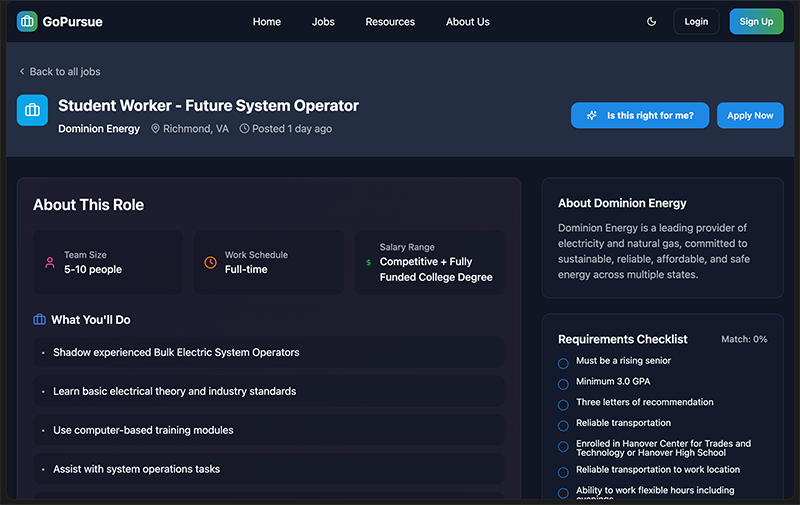Click the Dominion Energy company name
Viewport: 800px width, 505px height.
pyautogui.click(x=99, y=129)
